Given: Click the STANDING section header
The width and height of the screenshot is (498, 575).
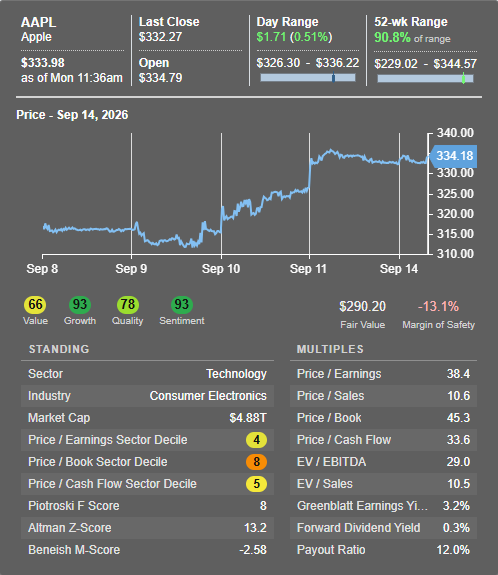Looking at the screenshot, I should click(59, 349).
